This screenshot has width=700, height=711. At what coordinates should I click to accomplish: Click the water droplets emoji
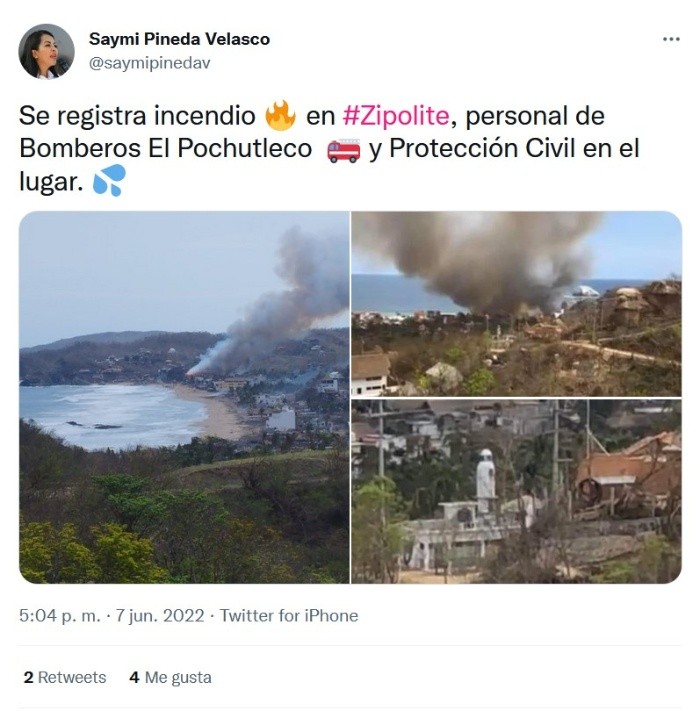pos(109,180)
